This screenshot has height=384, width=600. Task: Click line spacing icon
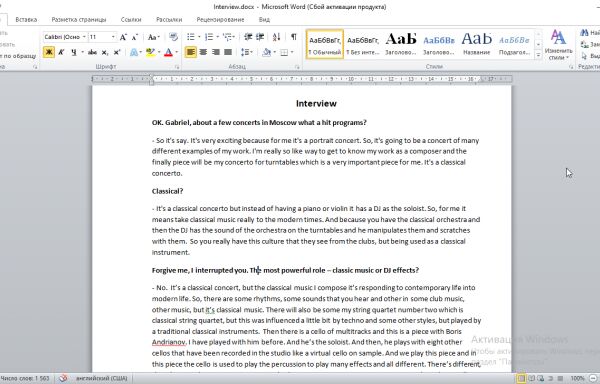point(245,52)
